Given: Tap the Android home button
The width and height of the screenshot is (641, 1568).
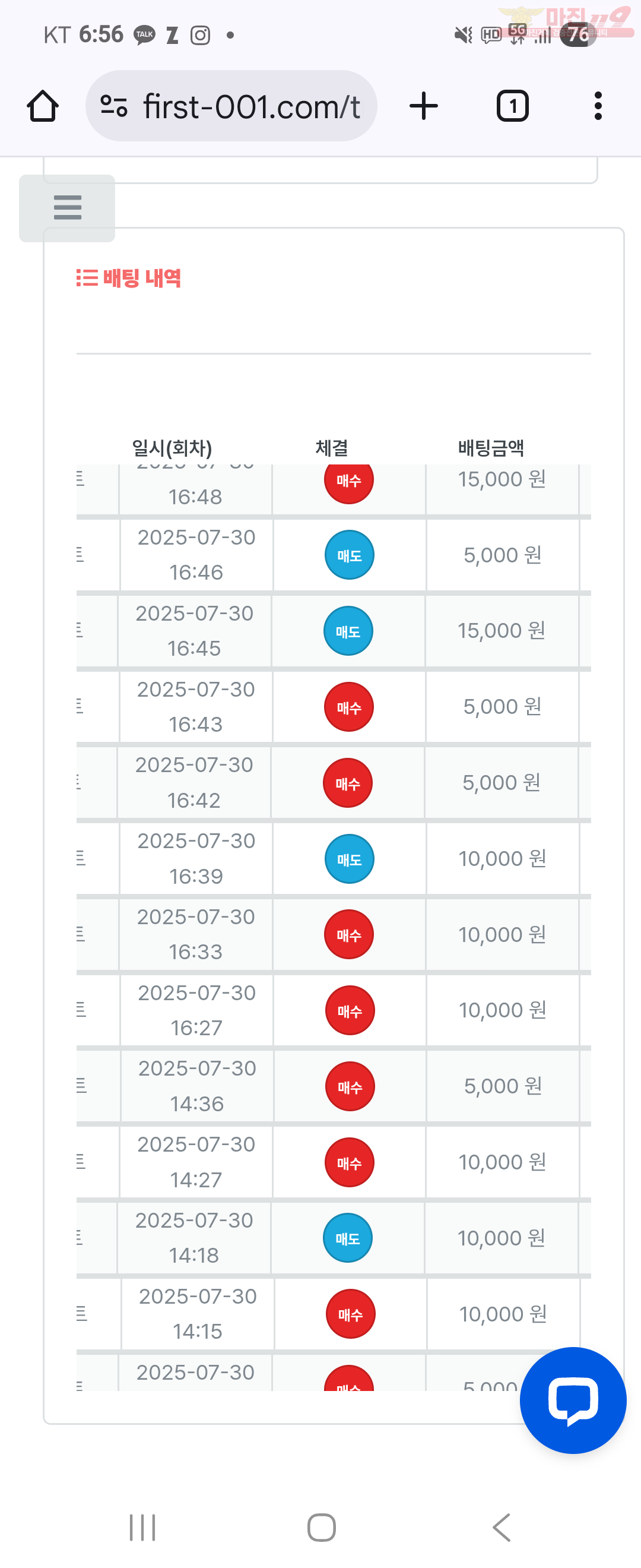Looking at the screenshot, I should 321,1526.
